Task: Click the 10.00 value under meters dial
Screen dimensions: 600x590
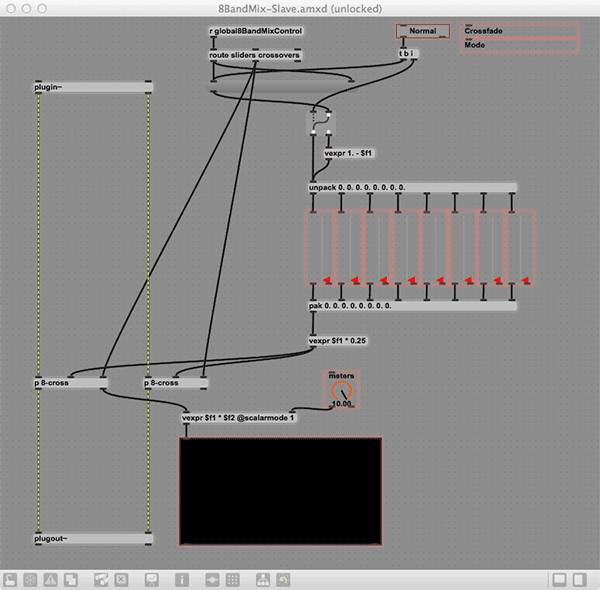Action: 341,404
